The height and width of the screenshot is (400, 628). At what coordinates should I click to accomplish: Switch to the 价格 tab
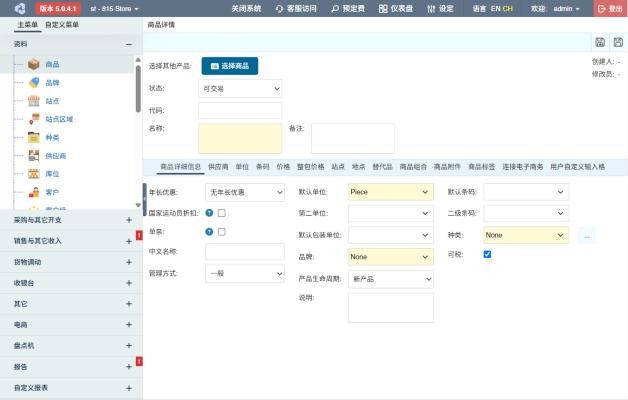point(283,167)
